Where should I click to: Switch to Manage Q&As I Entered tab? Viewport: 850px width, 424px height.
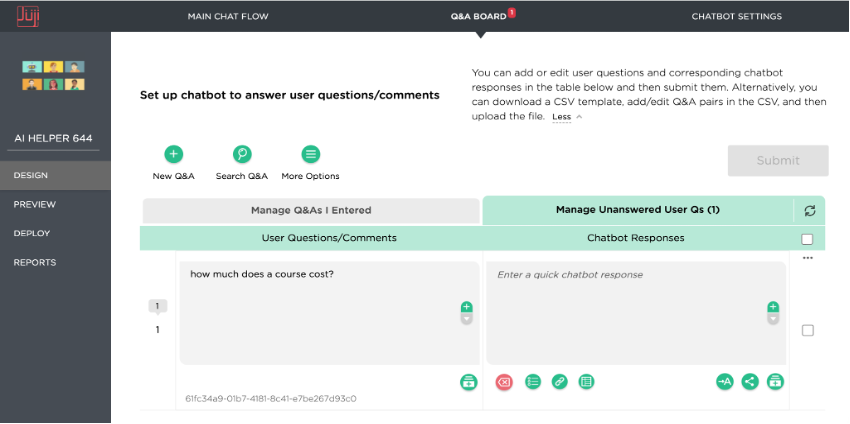point(311,210)
